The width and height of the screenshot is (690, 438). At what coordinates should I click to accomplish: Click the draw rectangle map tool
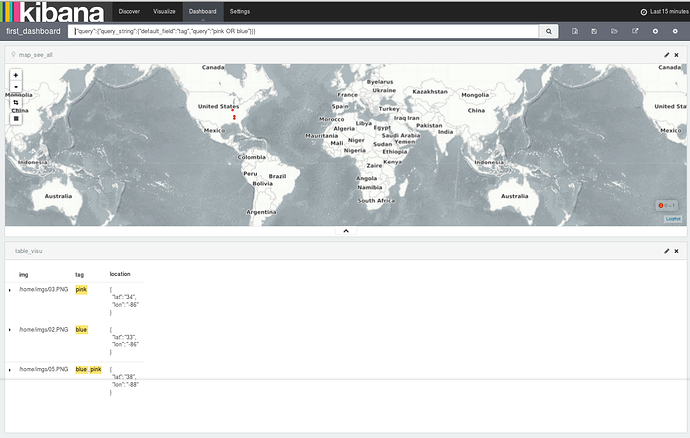pyautogui.click(x=16, y=119)
